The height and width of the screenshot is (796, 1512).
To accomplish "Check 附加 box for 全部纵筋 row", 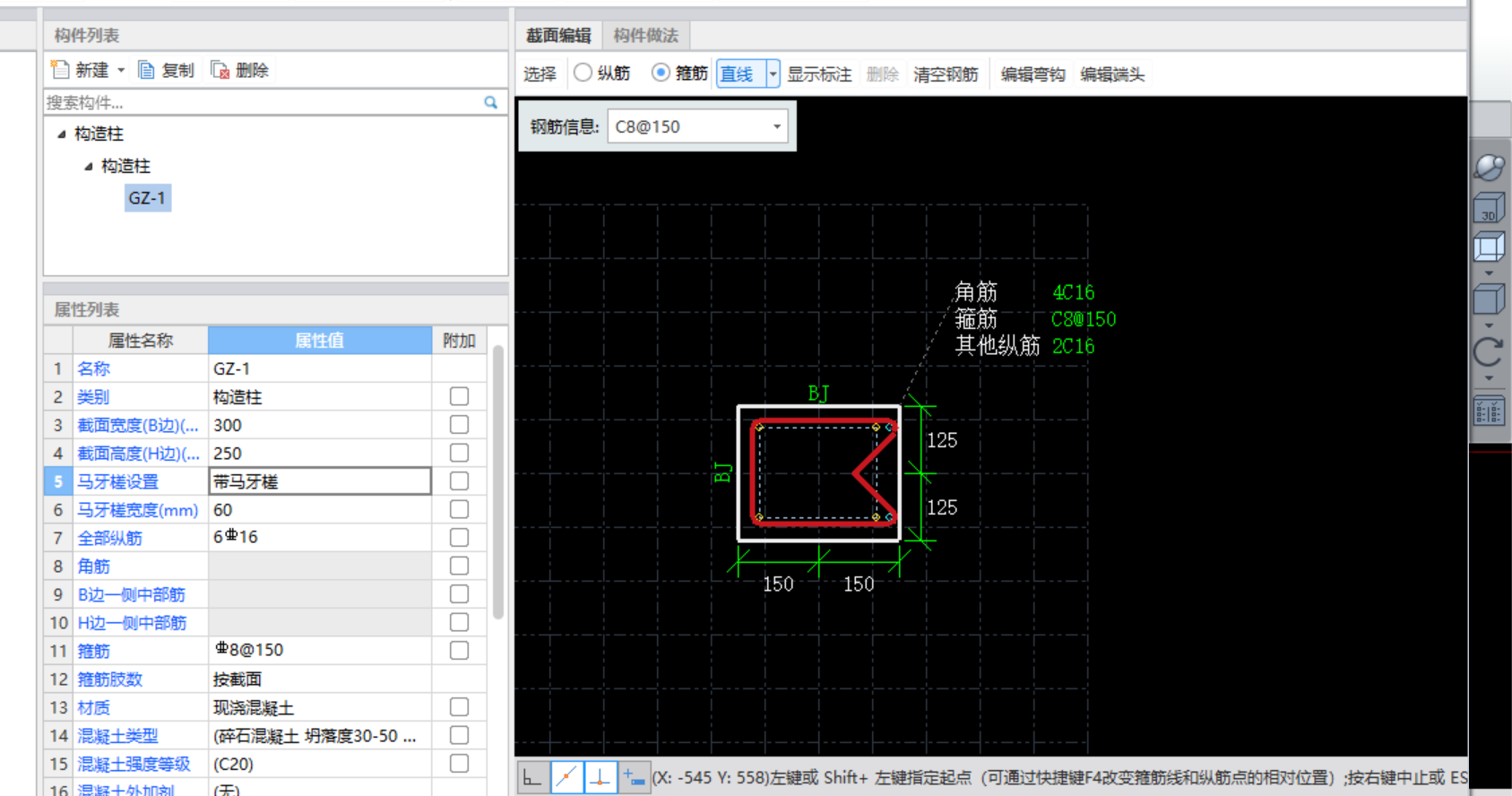I will (459, 538).
